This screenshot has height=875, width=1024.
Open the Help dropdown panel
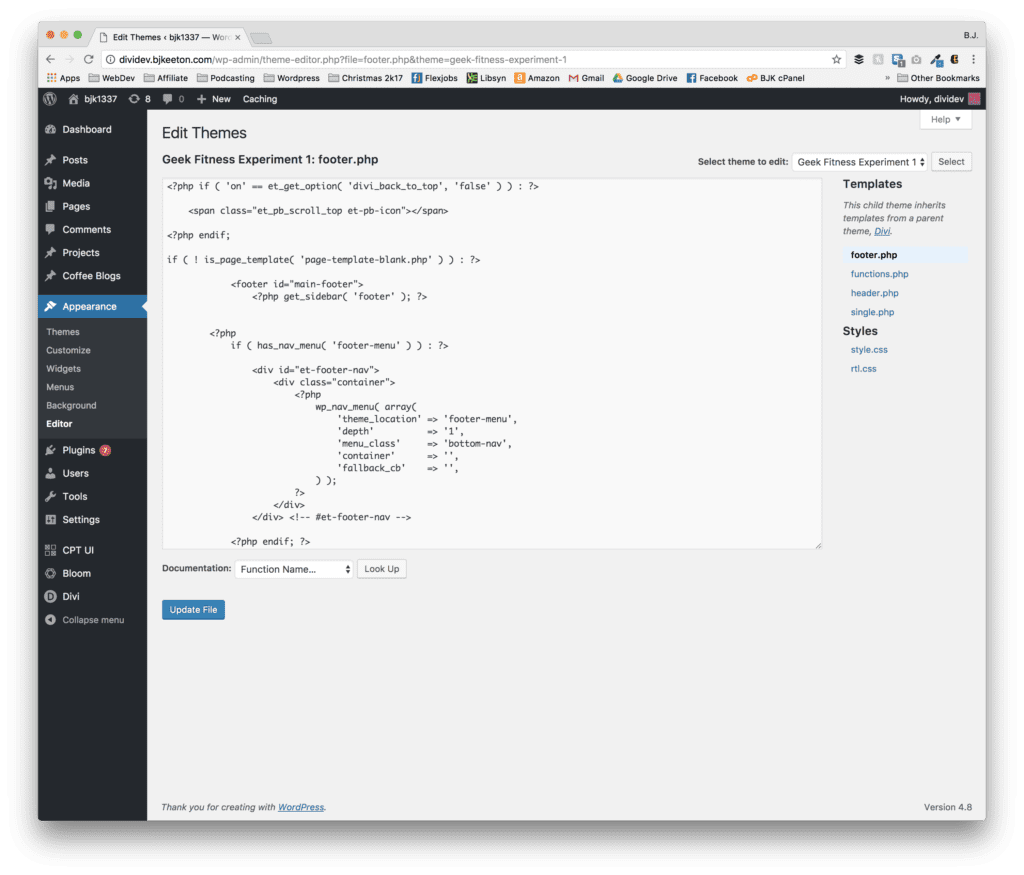[x=944, y=119]
